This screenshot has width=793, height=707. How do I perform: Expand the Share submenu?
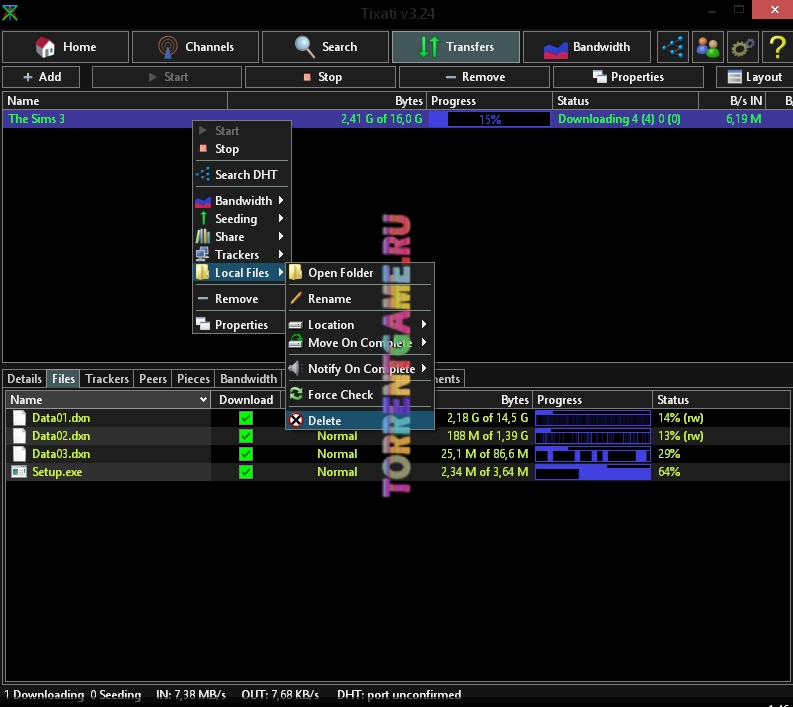click(242, 237)
